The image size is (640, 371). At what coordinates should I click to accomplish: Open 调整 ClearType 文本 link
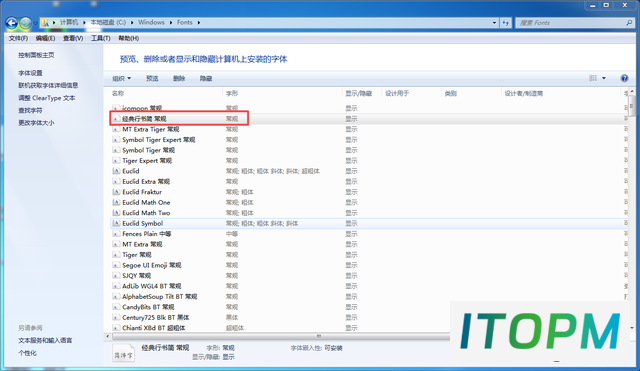pyautogui.click(x=47, y=98)
